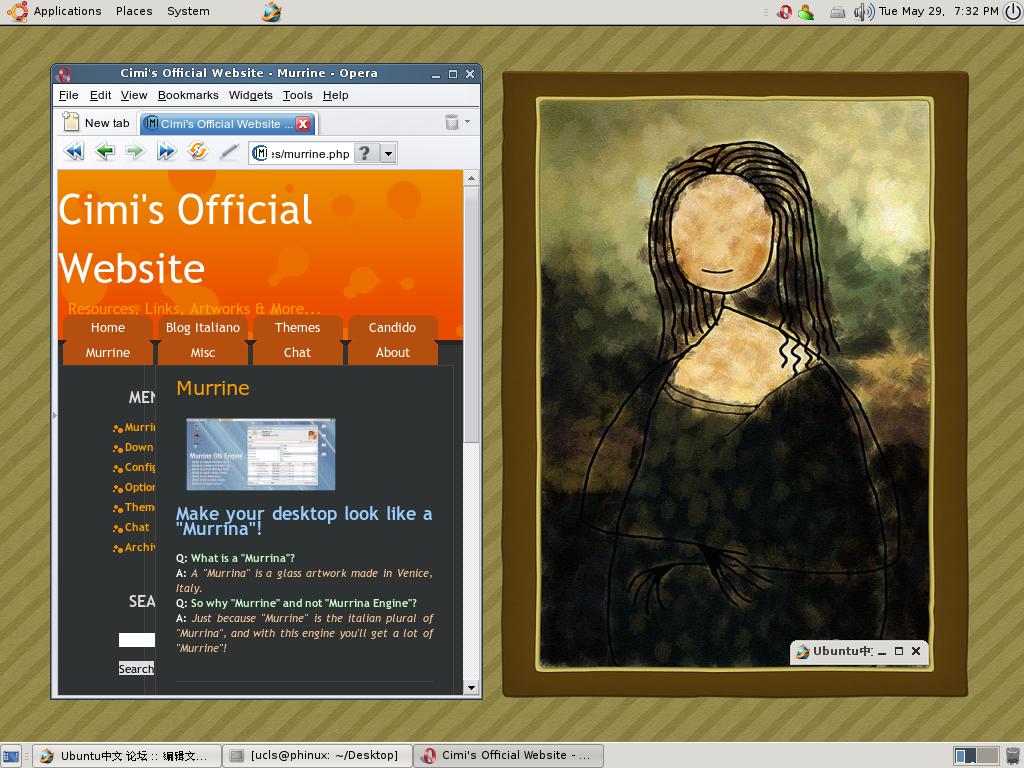Open Blog Italiano page

(x=203, y=328)
